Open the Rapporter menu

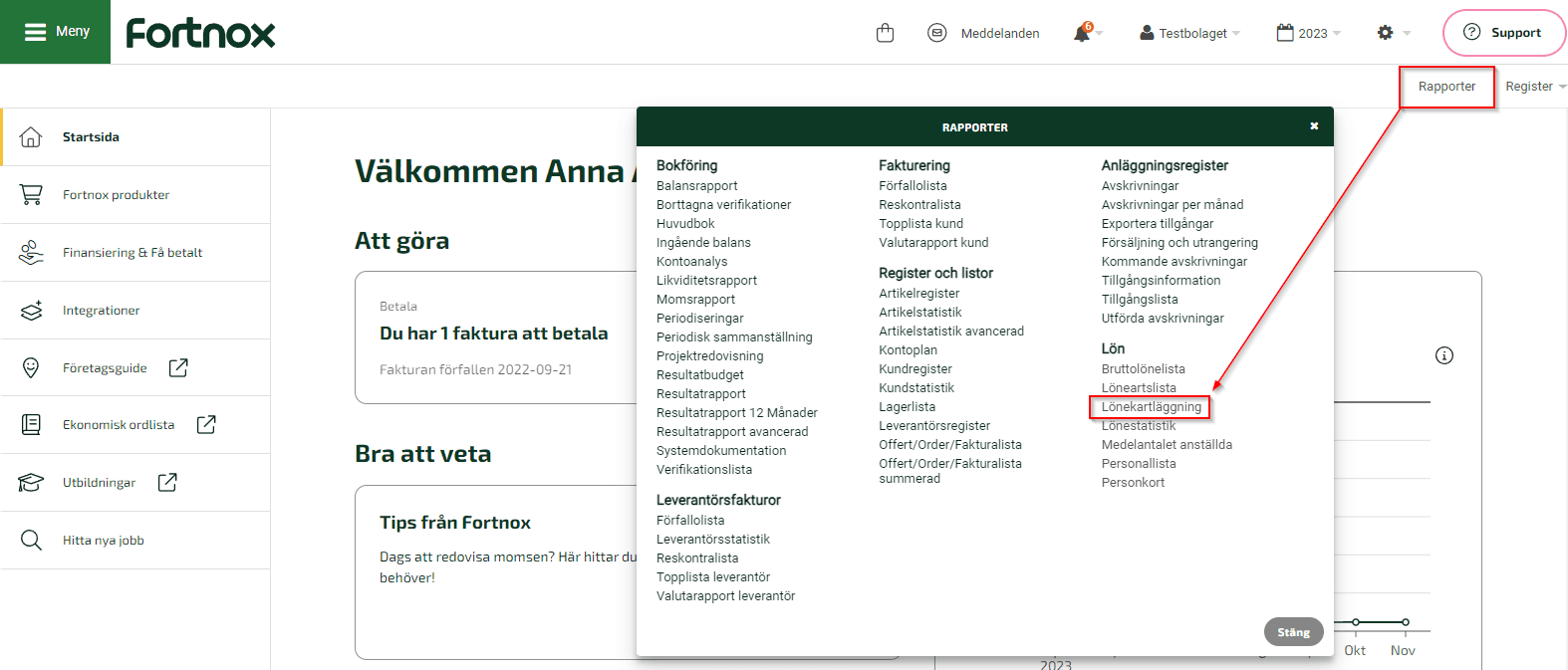pos(1446,87)
